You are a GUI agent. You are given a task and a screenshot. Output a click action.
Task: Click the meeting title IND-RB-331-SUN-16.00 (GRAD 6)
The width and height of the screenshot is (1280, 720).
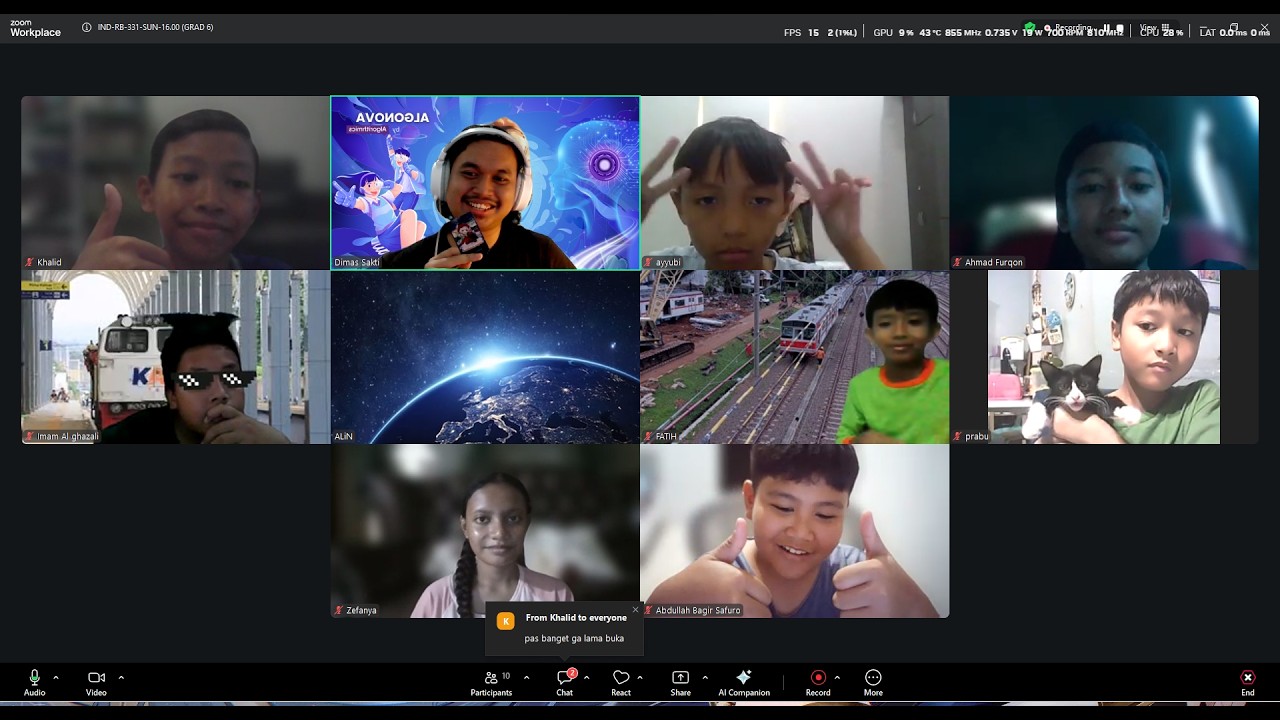click(155, 27)
